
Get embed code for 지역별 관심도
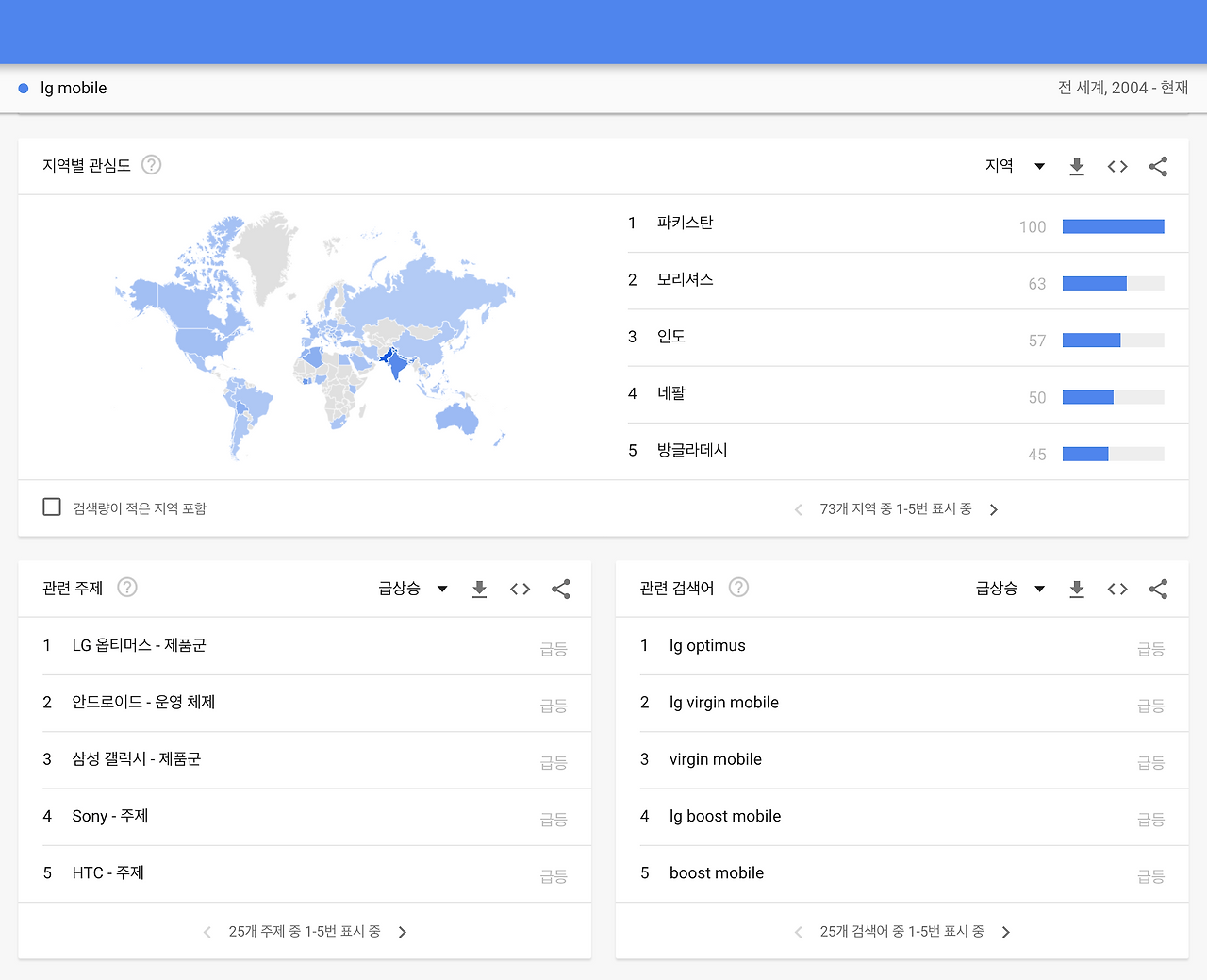(1117, 166)
